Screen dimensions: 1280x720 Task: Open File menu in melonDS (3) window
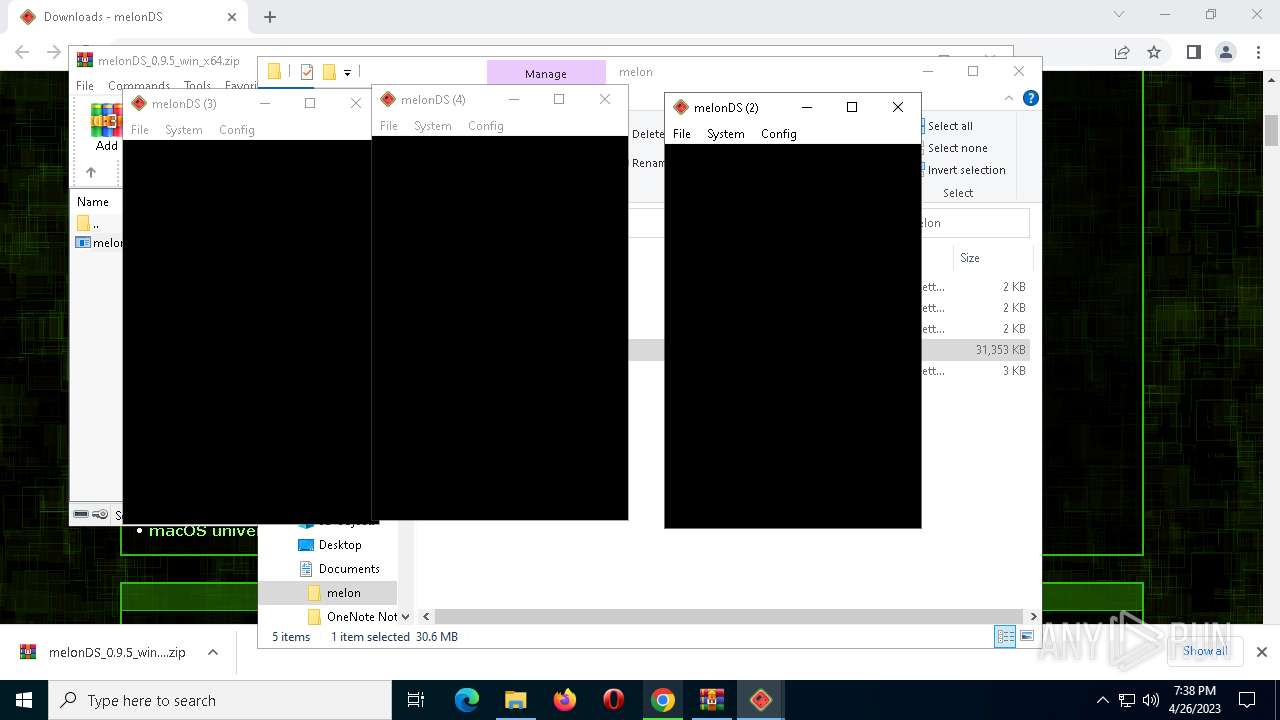point(140,130)
